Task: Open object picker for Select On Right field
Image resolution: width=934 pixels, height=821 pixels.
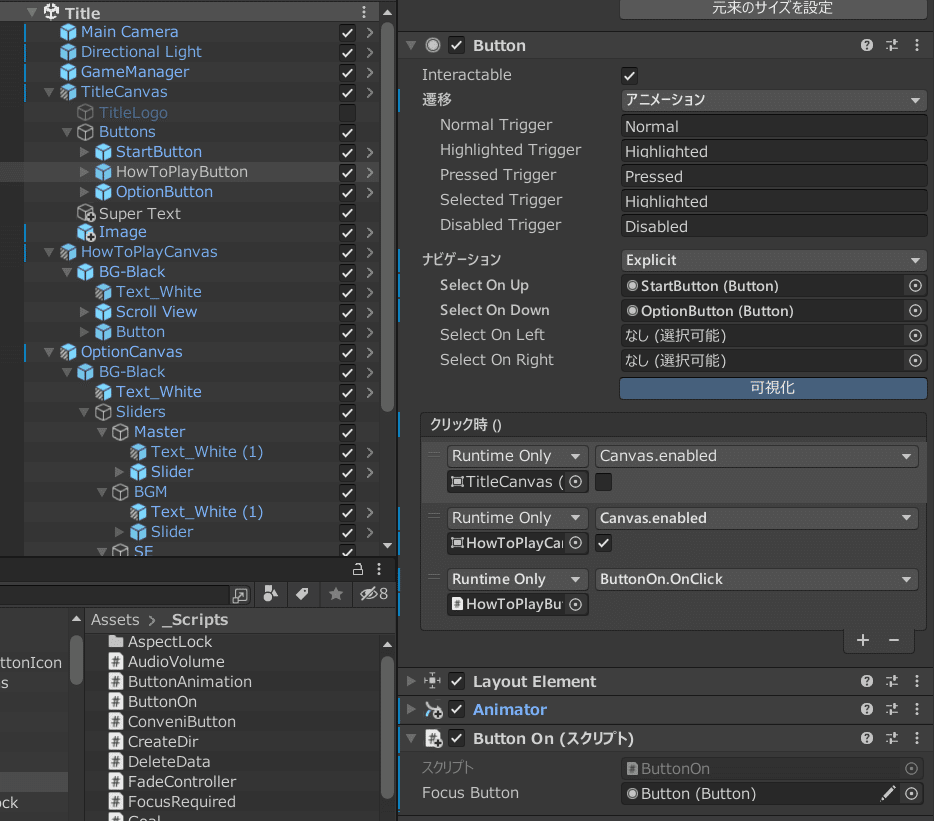Action: point(916,361)
